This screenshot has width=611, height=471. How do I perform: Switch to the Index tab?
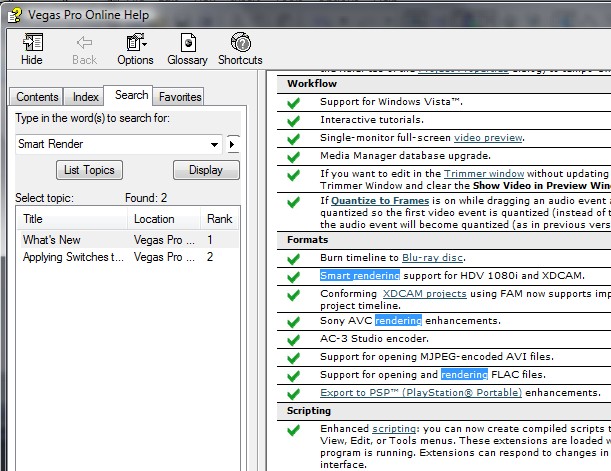tap(85, 97)
